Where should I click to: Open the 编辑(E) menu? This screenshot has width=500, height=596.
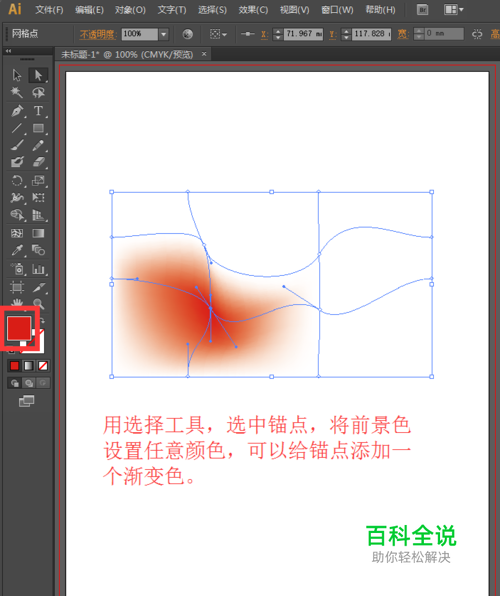[89, 10]
